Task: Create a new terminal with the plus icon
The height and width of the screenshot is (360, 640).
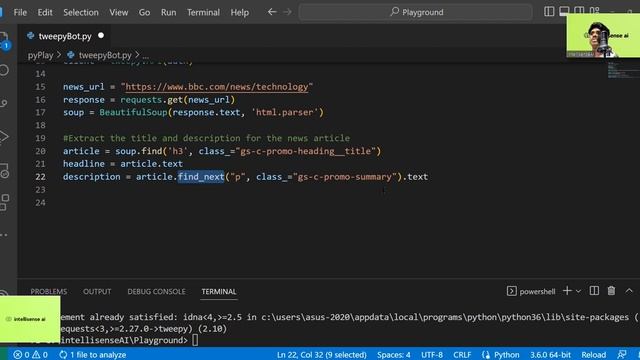Action: click(x=567, y=291)
